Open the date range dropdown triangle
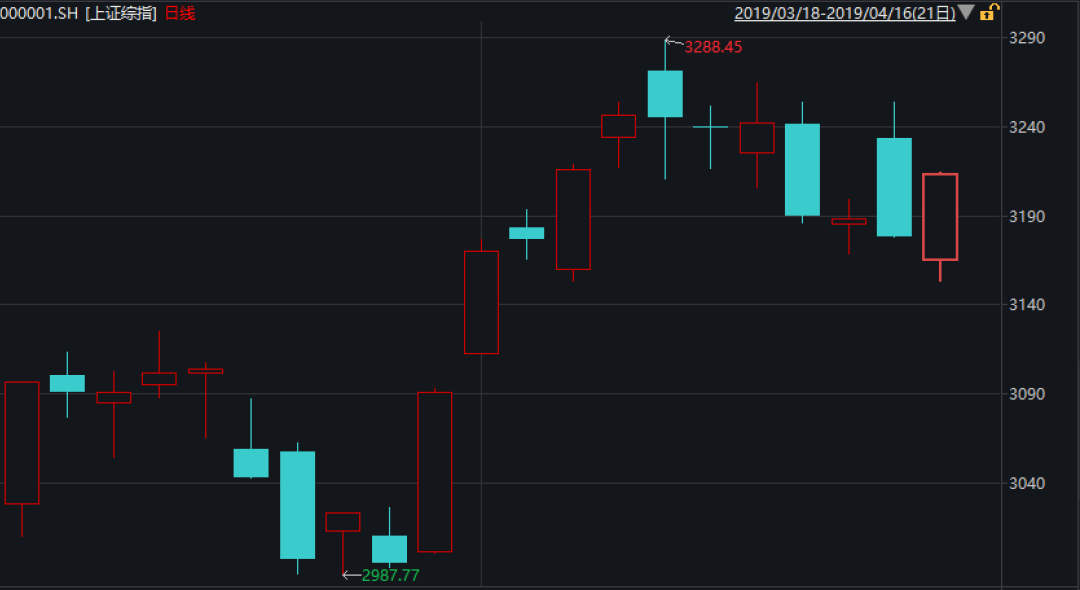The image size is (1080, 590). tap(966, 12)
